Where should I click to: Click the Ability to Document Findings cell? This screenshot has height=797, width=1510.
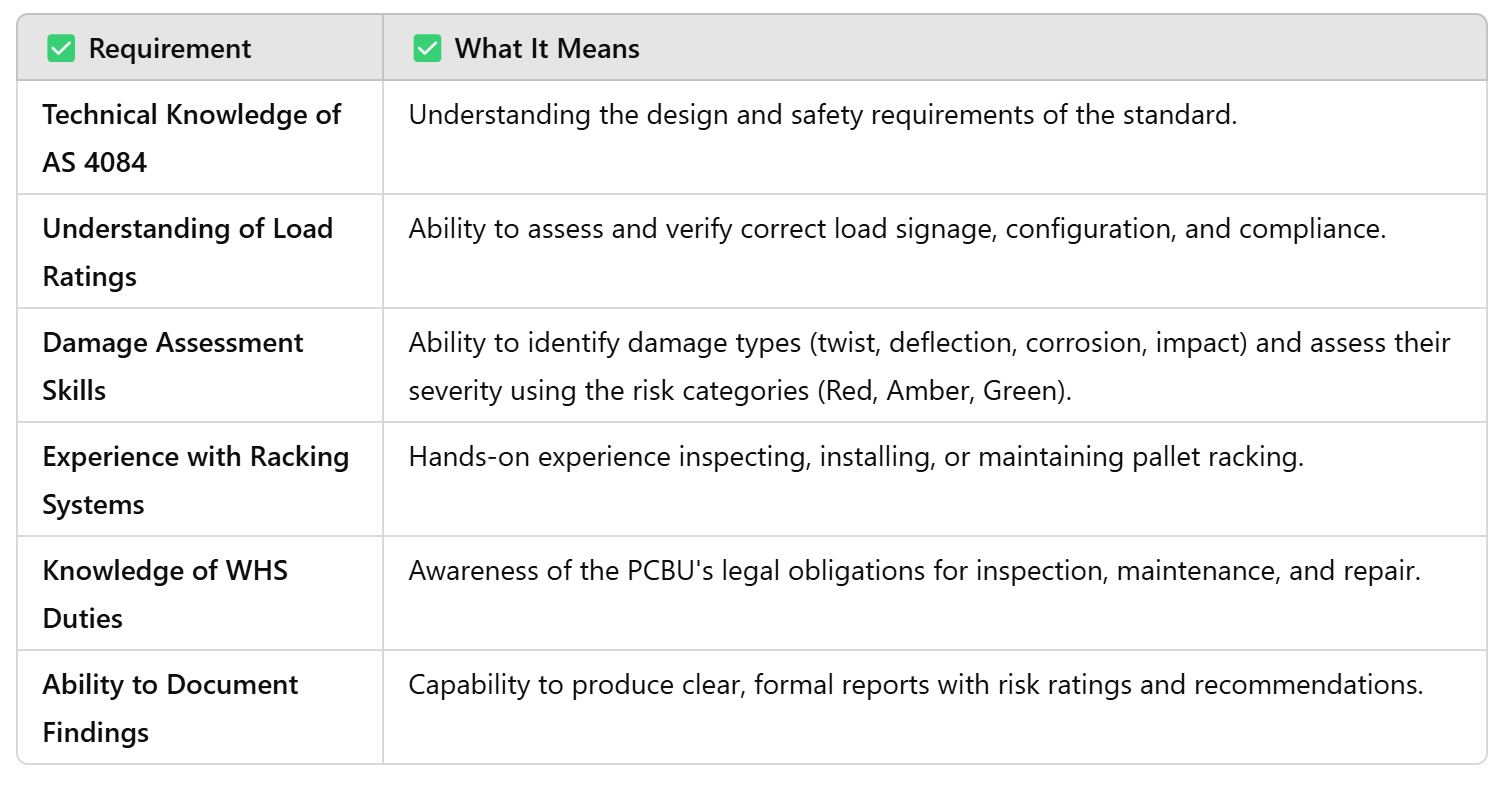pos(170,708)
